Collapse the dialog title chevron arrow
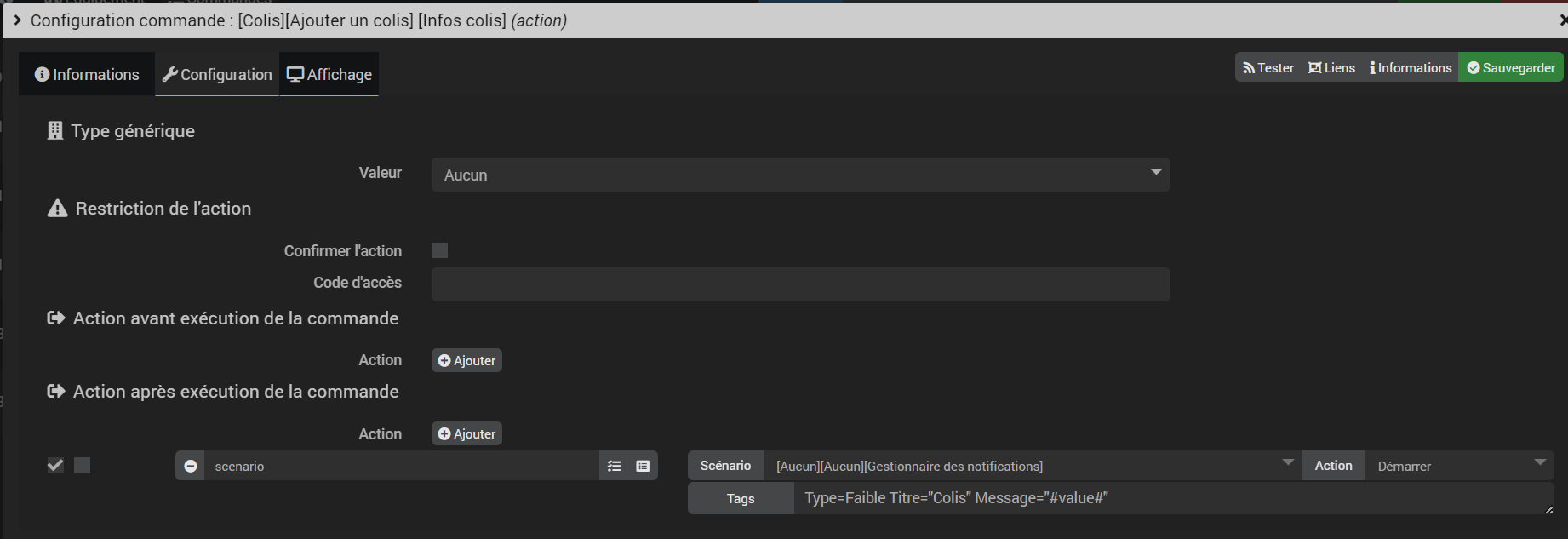Viewport: 1568px width, 539px height. pyautogui.click(x=17, y=20)
